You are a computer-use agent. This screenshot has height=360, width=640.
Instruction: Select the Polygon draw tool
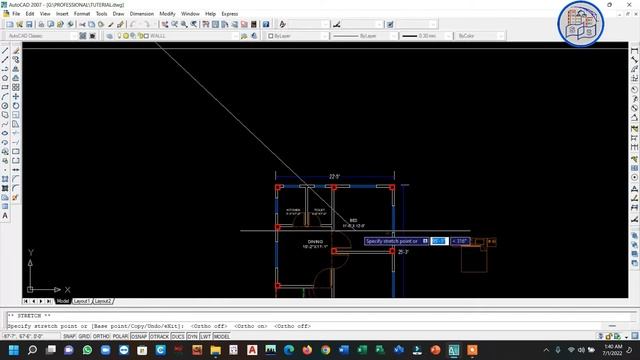point(5,78)
